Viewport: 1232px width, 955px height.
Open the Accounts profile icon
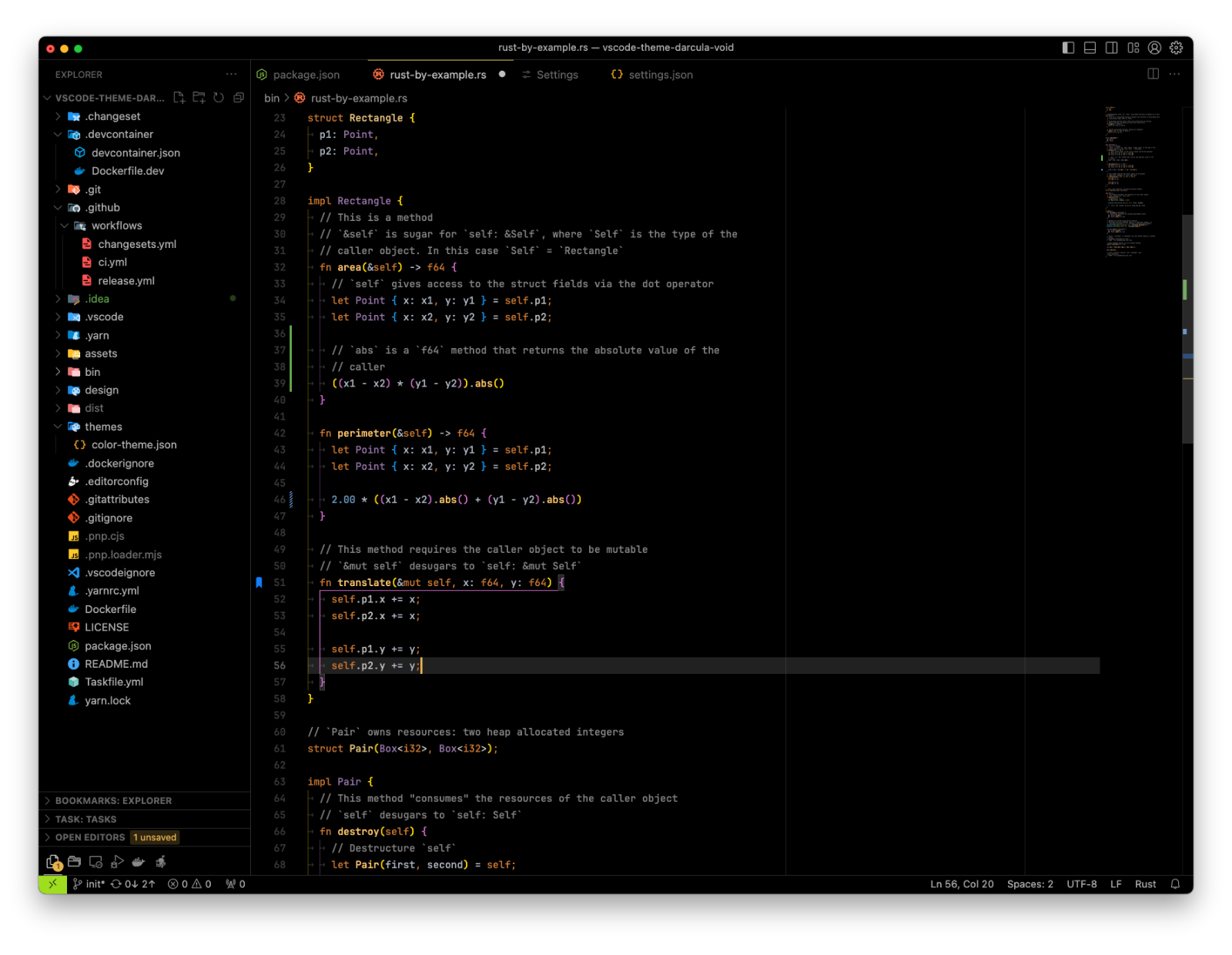1154,48
